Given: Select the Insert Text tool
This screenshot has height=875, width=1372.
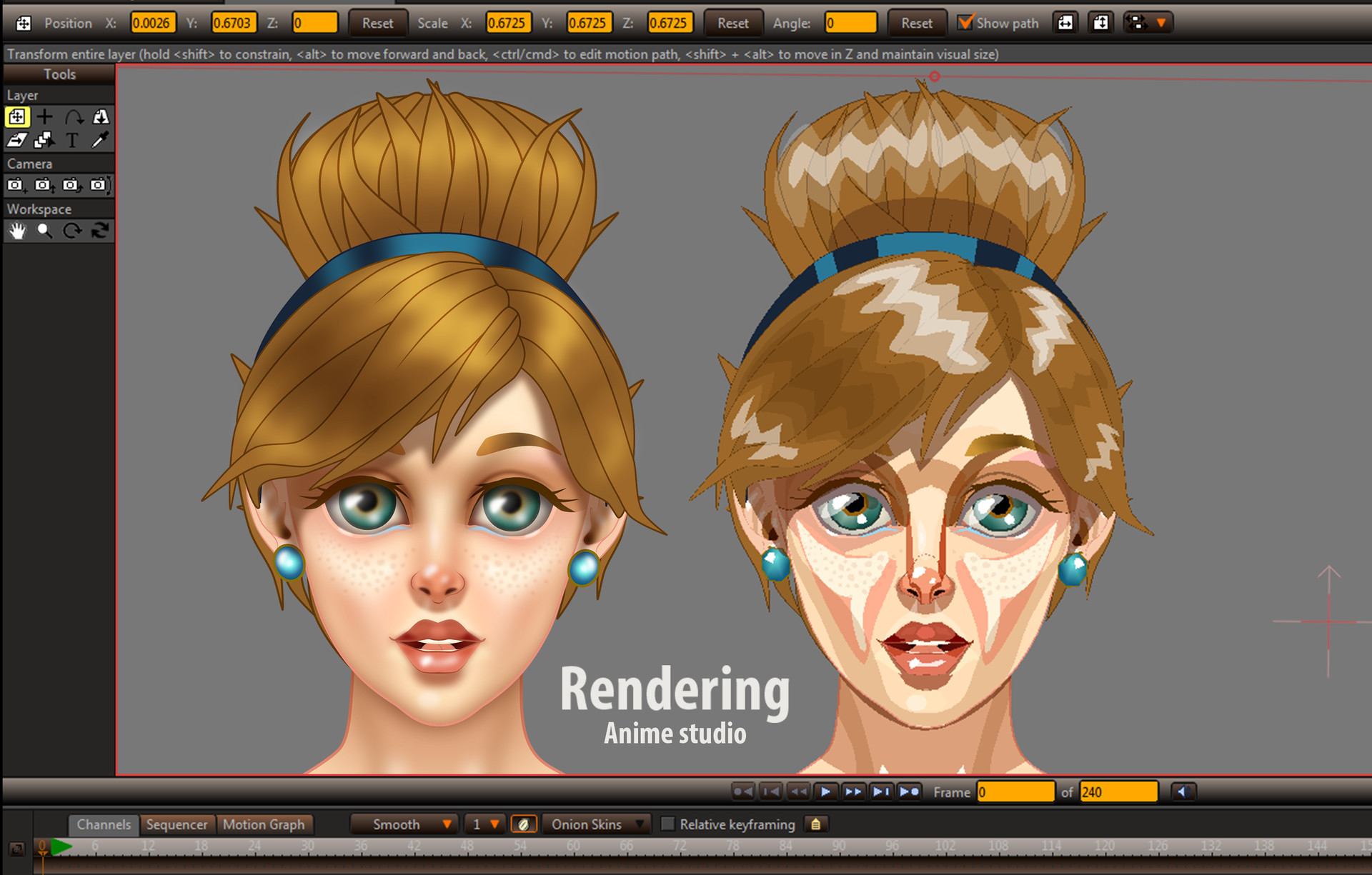Looking at the screenshot, I should click(x=72, y=141).
